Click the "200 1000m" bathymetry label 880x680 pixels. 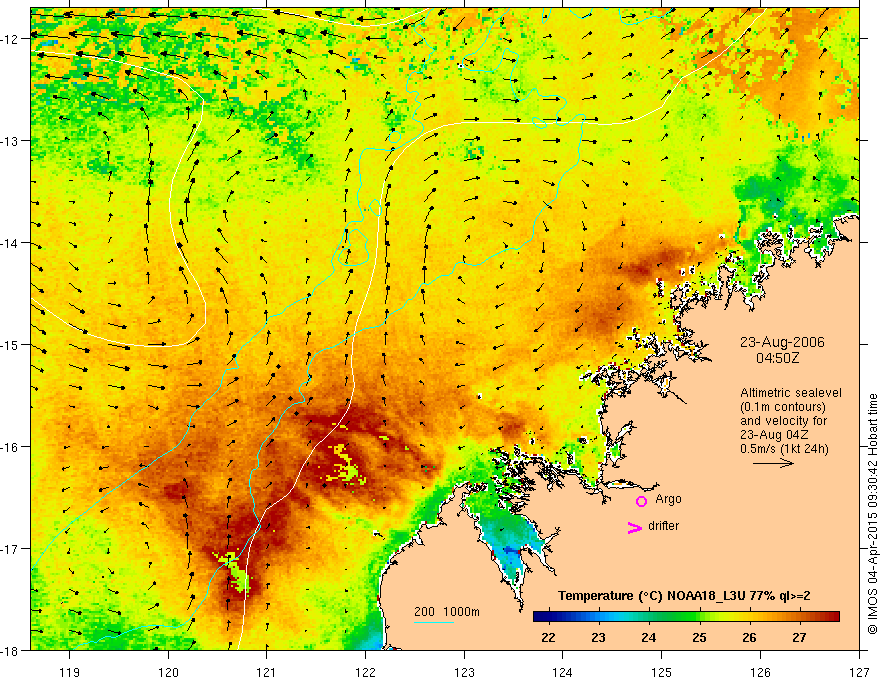click(x=447, y=612)
